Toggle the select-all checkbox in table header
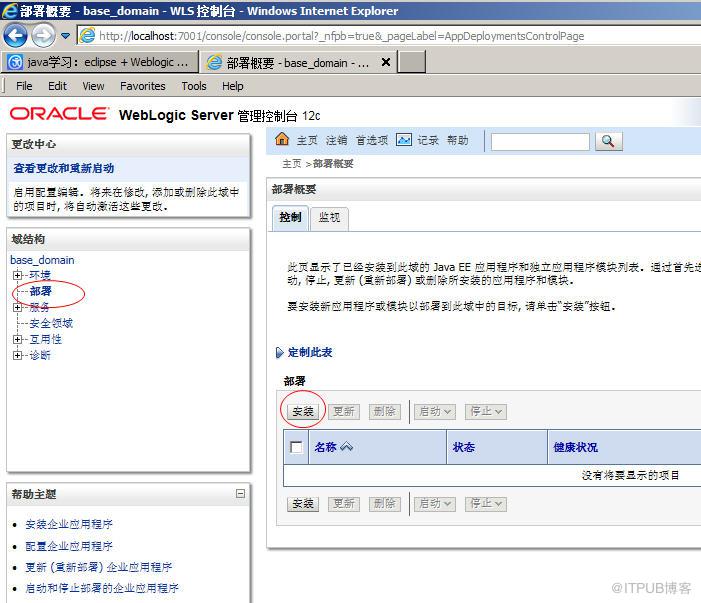The height and width of the screenshot is (603, 701). pyautogui.click(x=296, y=447)
